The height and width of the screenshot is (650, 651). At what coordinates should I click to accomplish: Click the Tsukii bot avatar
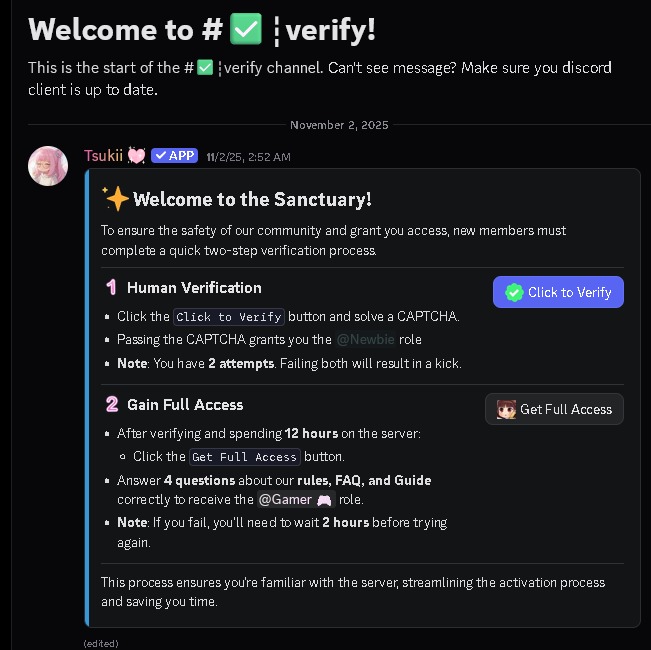point(48,166)
